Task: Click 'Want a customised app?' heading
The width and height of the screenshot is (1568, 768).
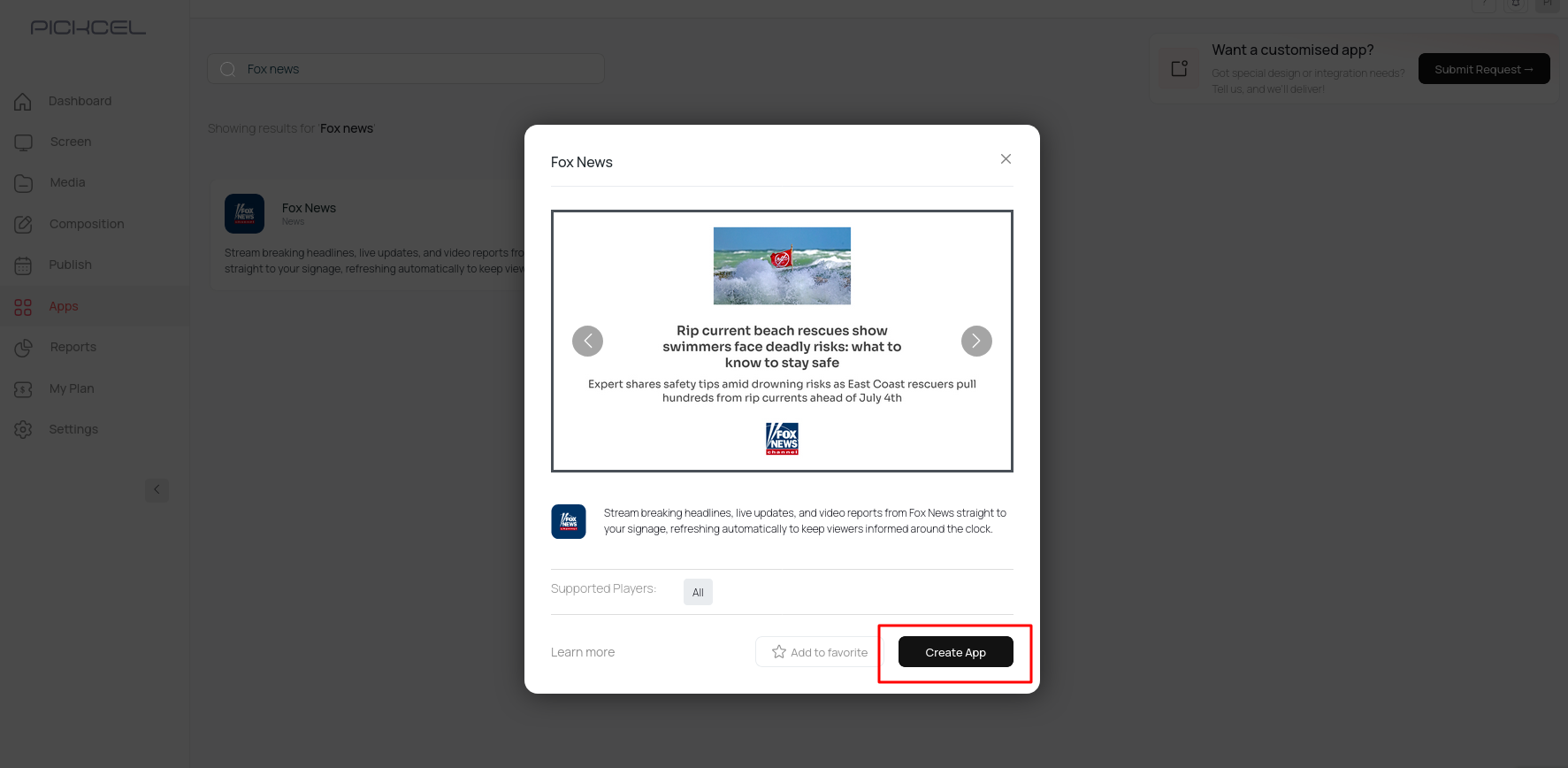Action: pos(1292,50)
